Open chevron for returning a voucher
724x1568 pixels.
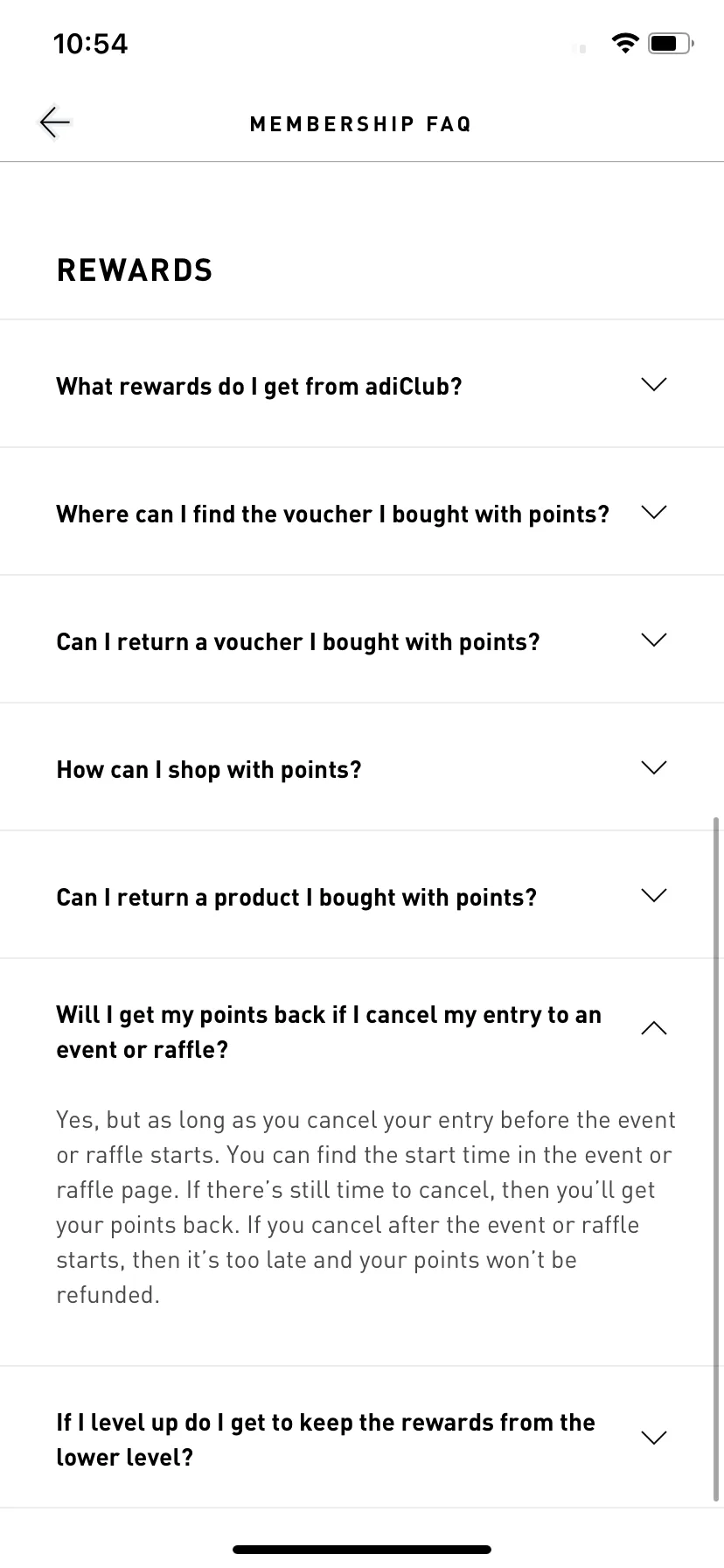tap(653, 640)
